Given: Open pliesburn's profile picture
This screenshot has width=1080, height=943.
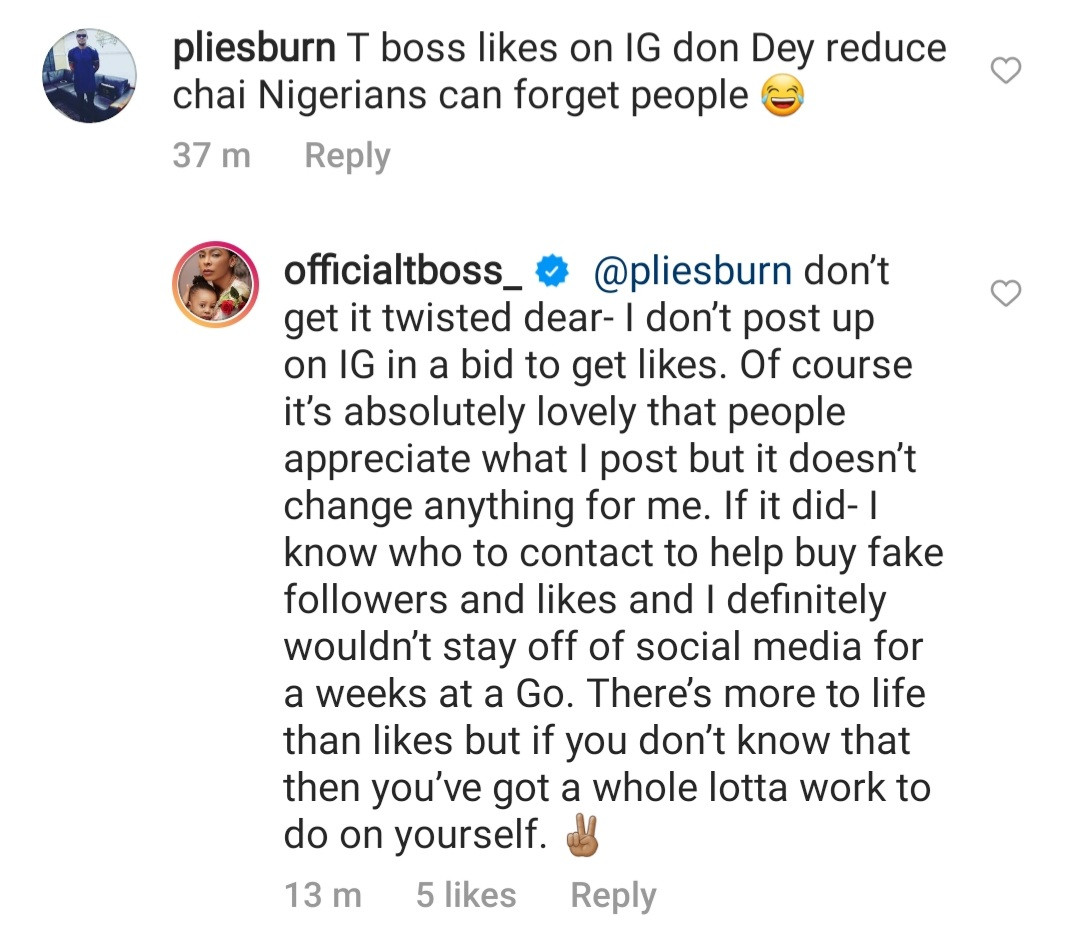Looking at the screenshot, I should pos(89,76).
